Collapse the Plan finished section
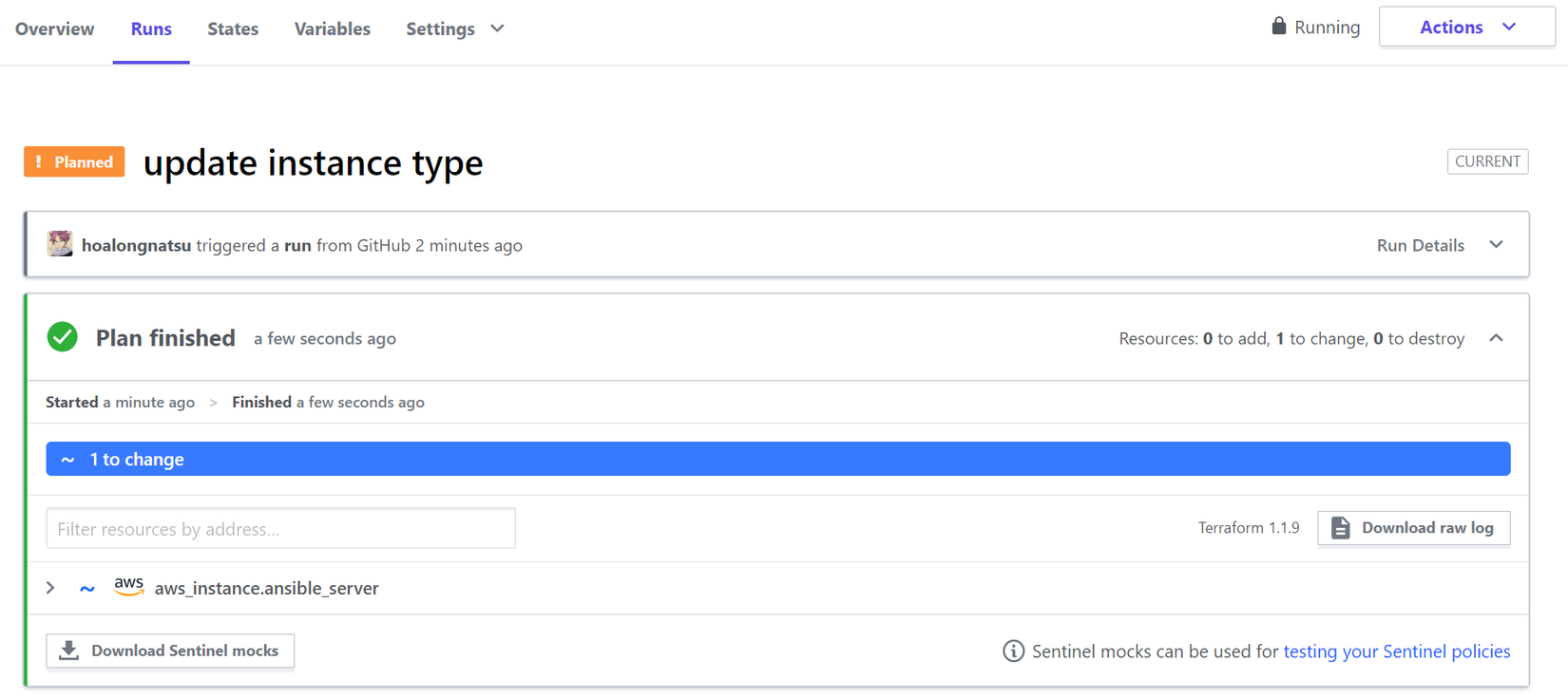 (1496, 338)
